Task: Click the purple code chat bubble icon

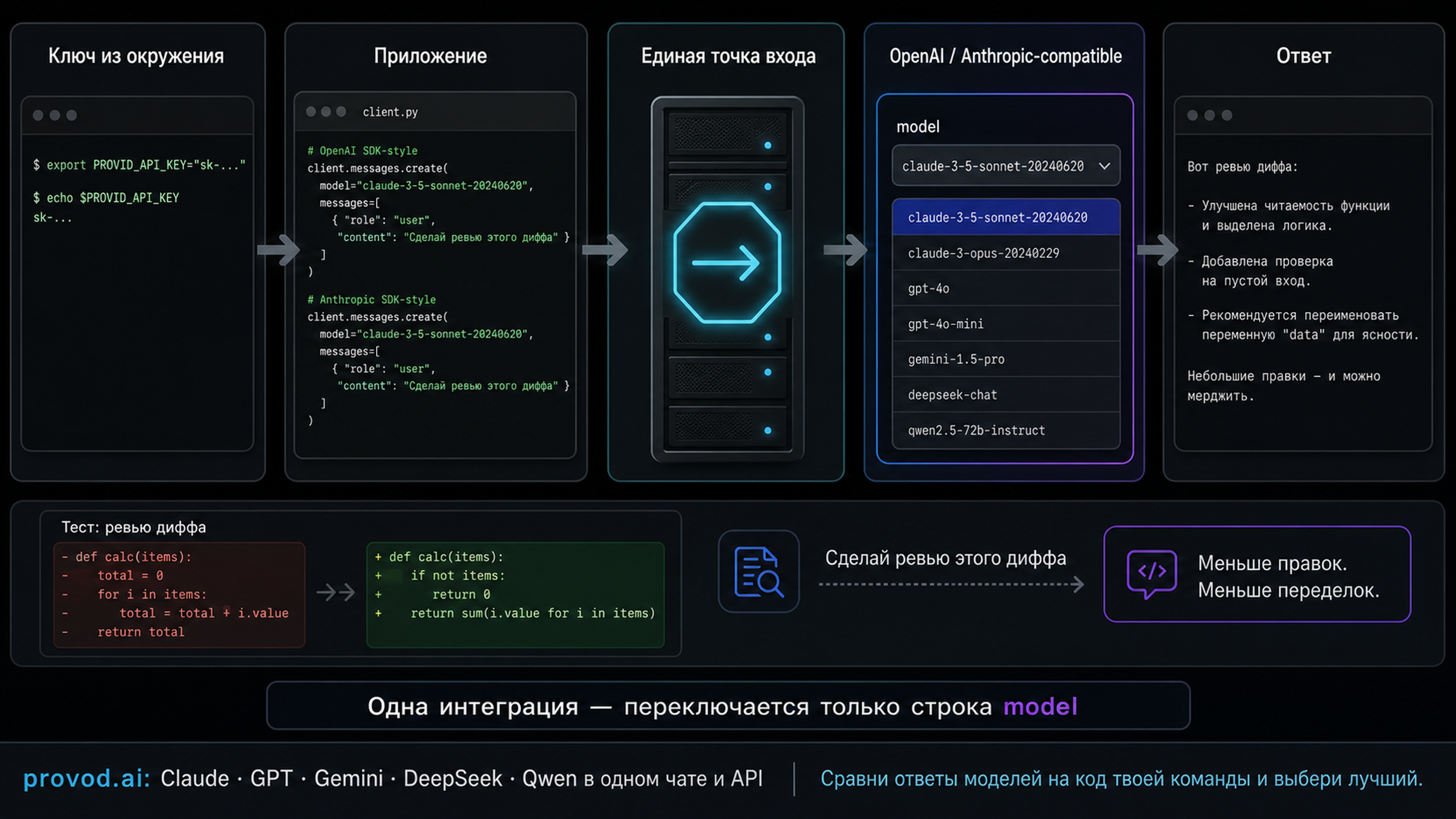Action: coord(1152,574)
